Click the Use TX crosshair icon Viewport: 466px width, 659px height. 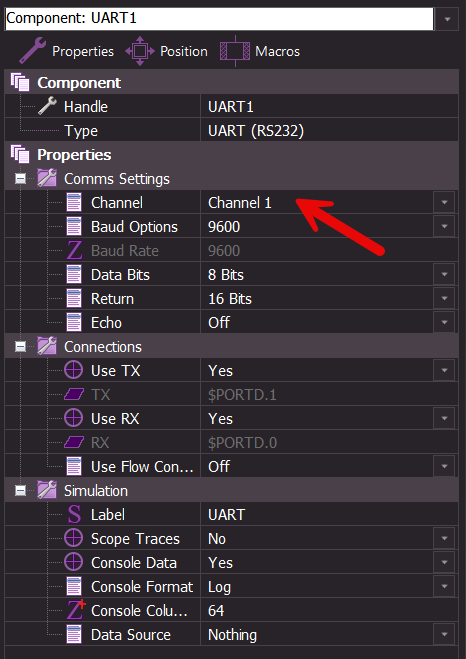pos(74,371)
